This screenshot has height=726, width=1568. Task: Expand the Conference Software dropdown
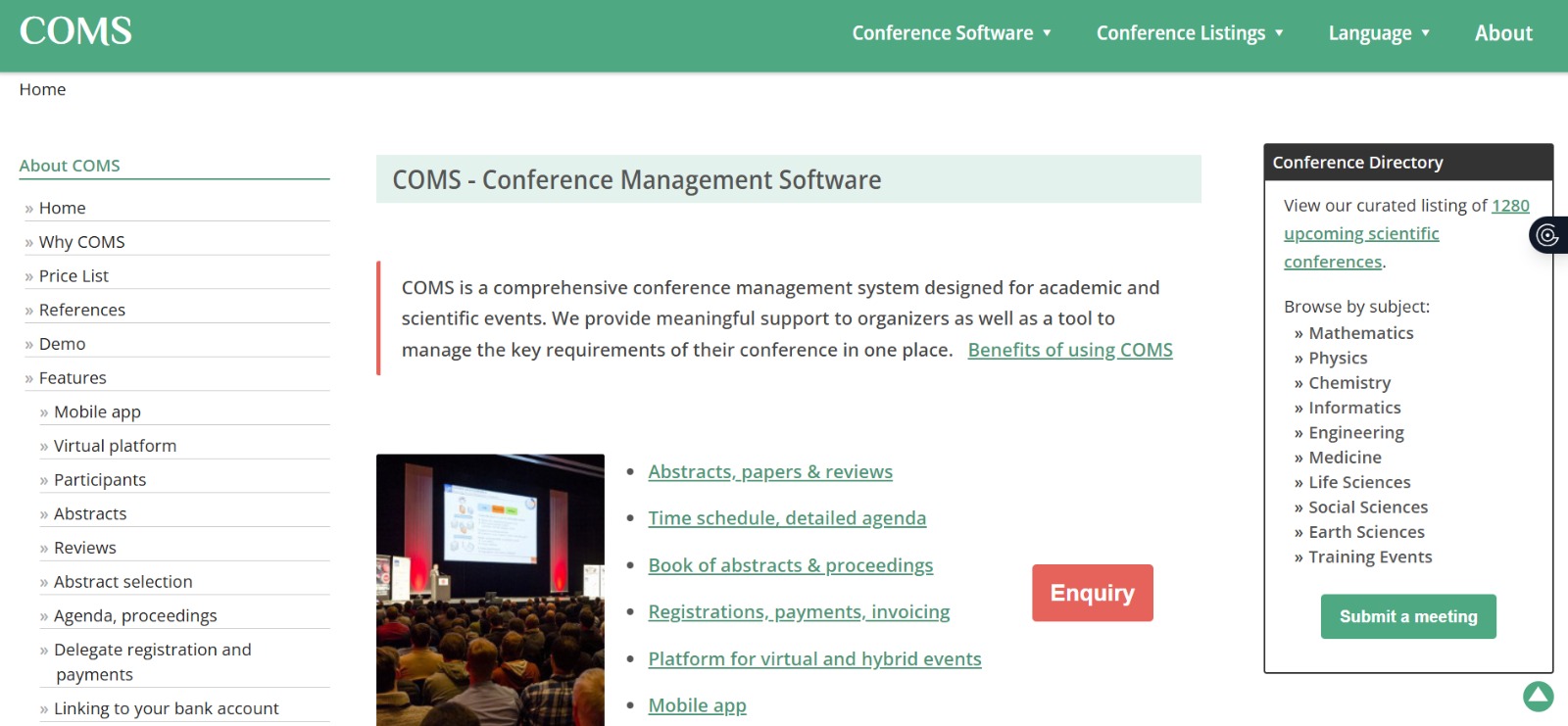(952, 33)
